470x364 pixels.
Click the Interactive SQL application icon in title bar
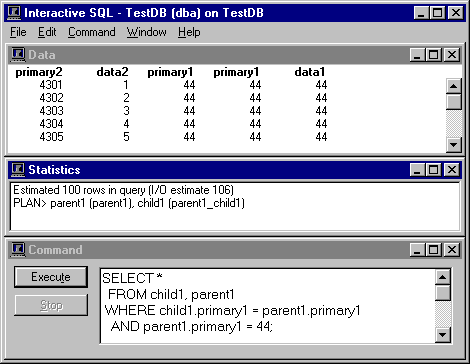point(14,13)
